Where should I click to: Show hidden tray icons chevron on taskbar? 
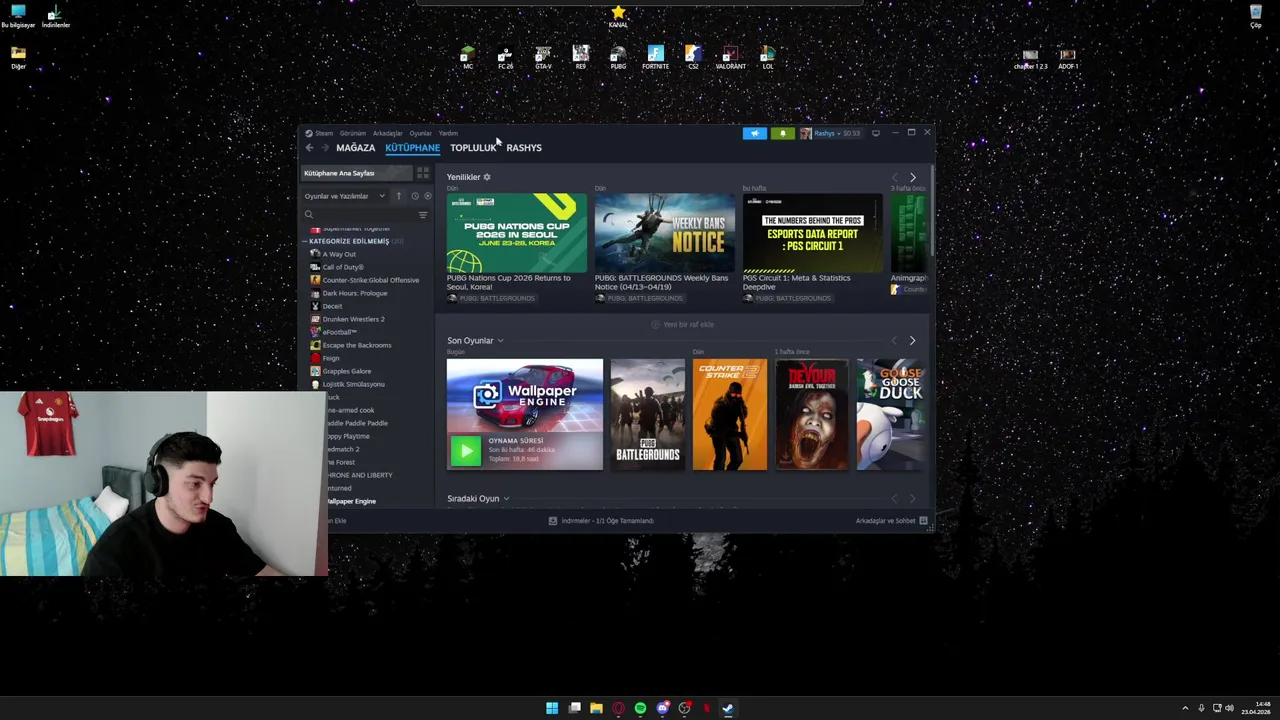click(x=1185, y=708)
